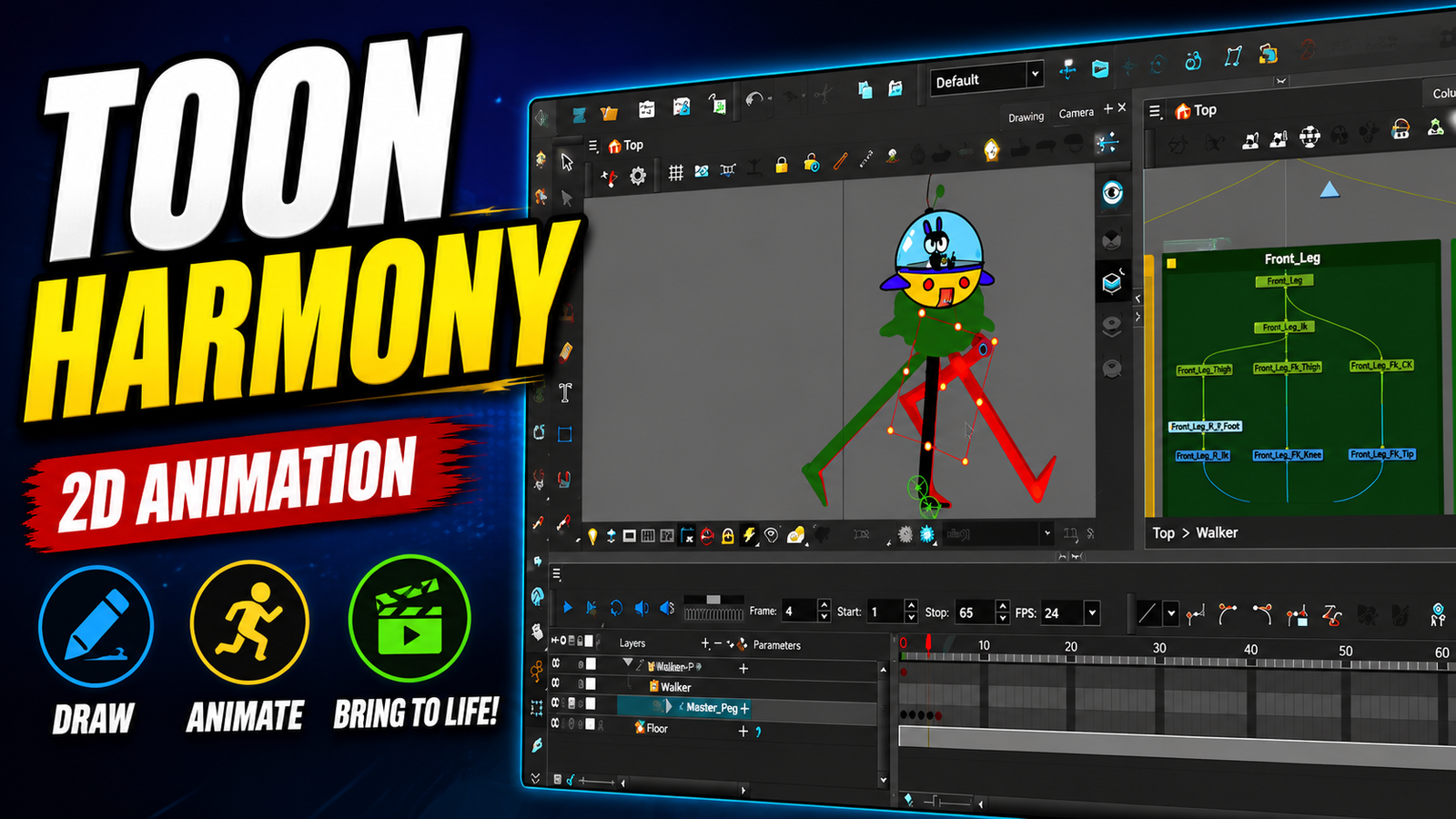Open the FPS 24 dropdown arrow
The image size is (1456, 819).
pos(1092,613)
